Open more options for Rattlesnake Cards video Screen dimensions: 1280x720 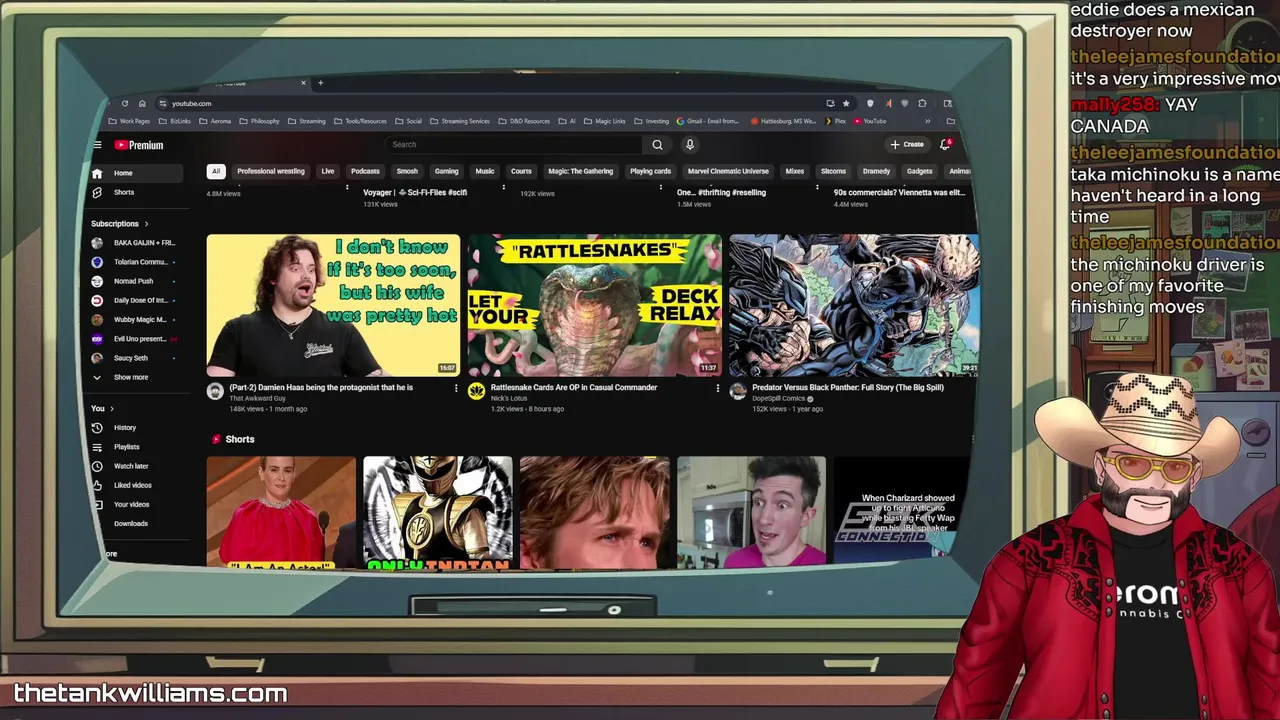717,388
